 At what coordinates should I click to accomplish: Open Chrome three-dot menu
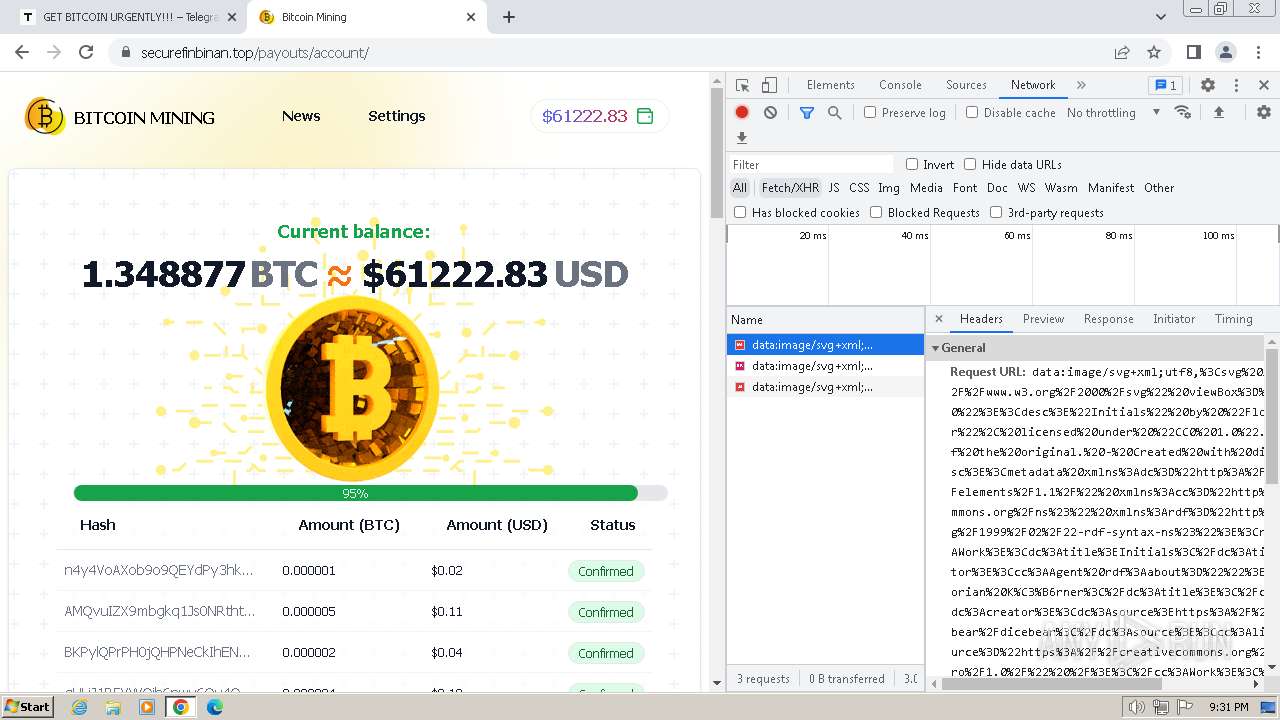[1257, 52]
